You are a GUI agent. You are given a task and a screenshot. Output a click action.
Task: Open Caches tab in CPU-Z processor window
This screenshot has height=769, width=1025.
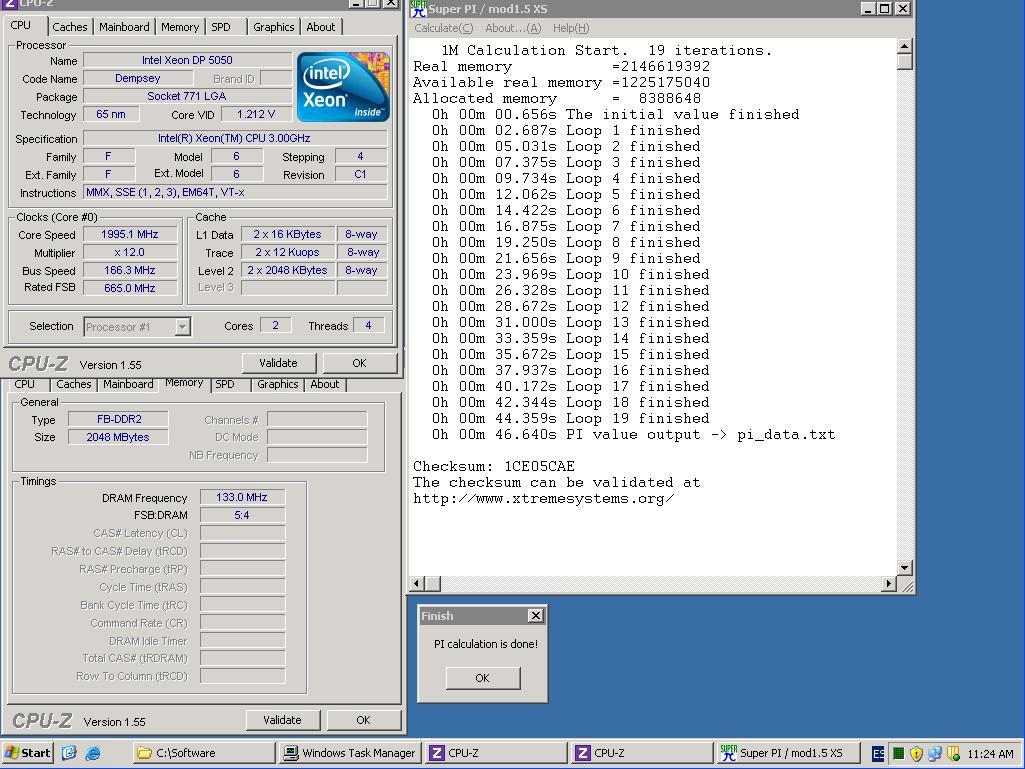coord(69,27)
